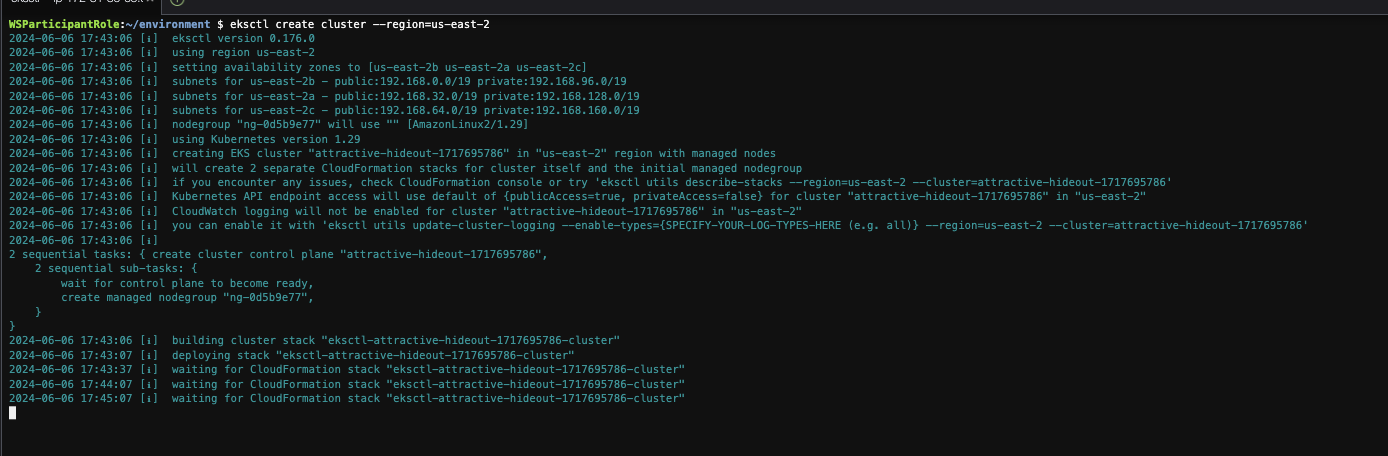
Task: Click the 'subnets for us-east-2a' line
Action: pos(324,96)
